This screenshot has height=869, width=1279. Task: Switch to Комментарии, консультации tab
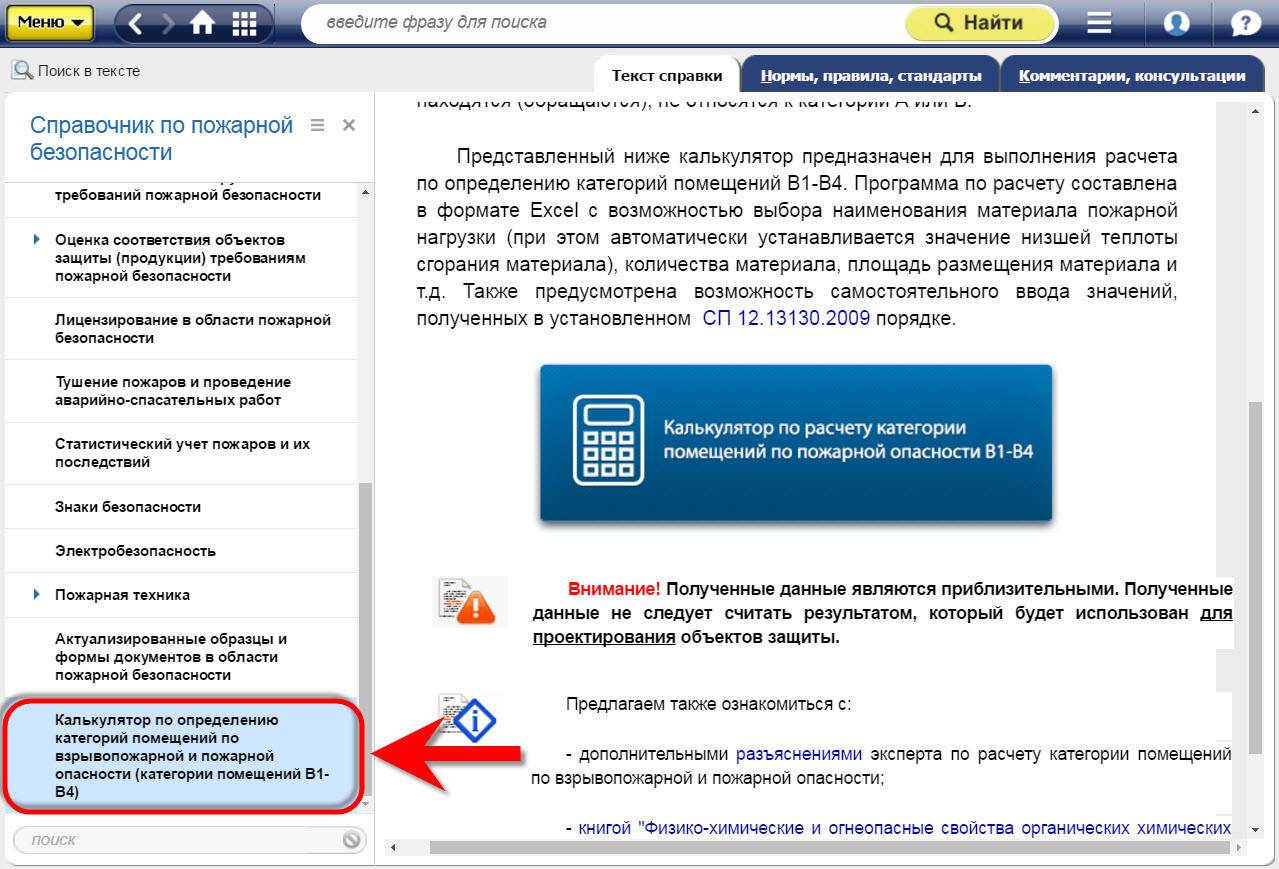tap(1131, 76)
